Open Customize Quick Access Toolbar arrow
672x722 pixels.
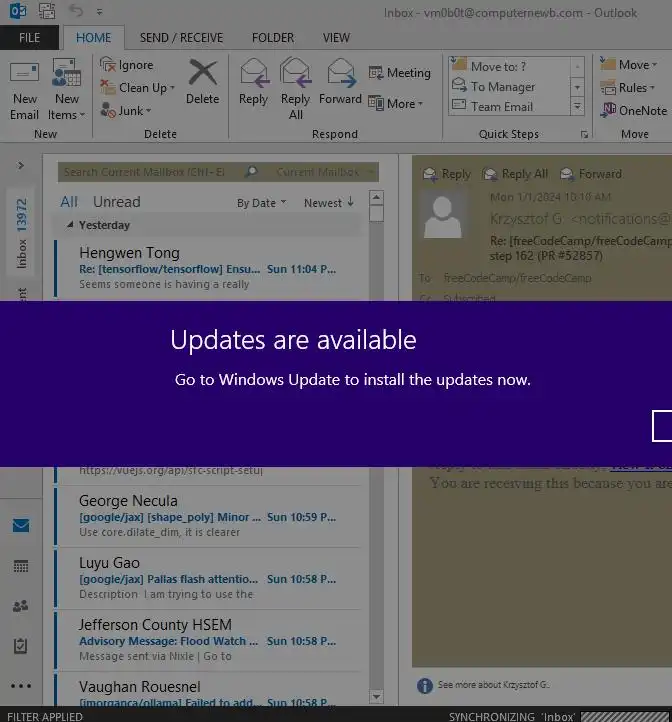pyautogui.click(x=99, y=12)
